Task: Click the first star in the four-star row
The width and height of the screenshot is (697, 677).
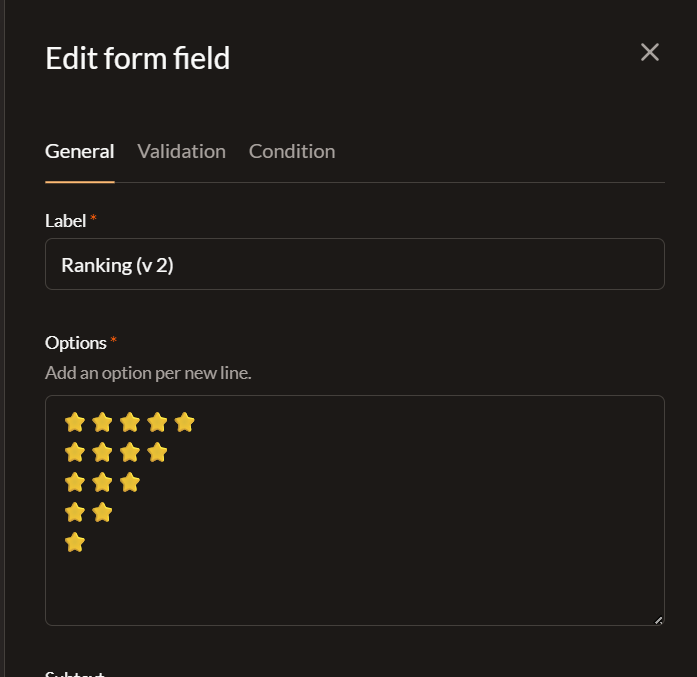Action: click(75, 453)
